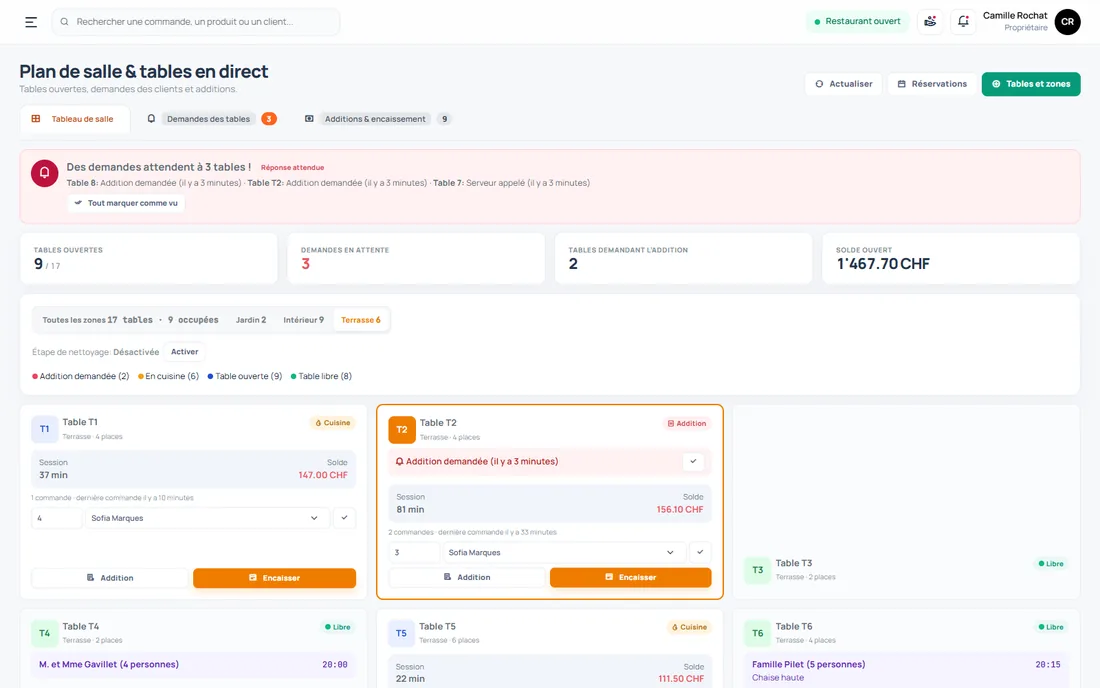Screen dimensions: 1100x688
Task: Confirm Table T1 server assignment checkmark
Action: tap(344, 518)
